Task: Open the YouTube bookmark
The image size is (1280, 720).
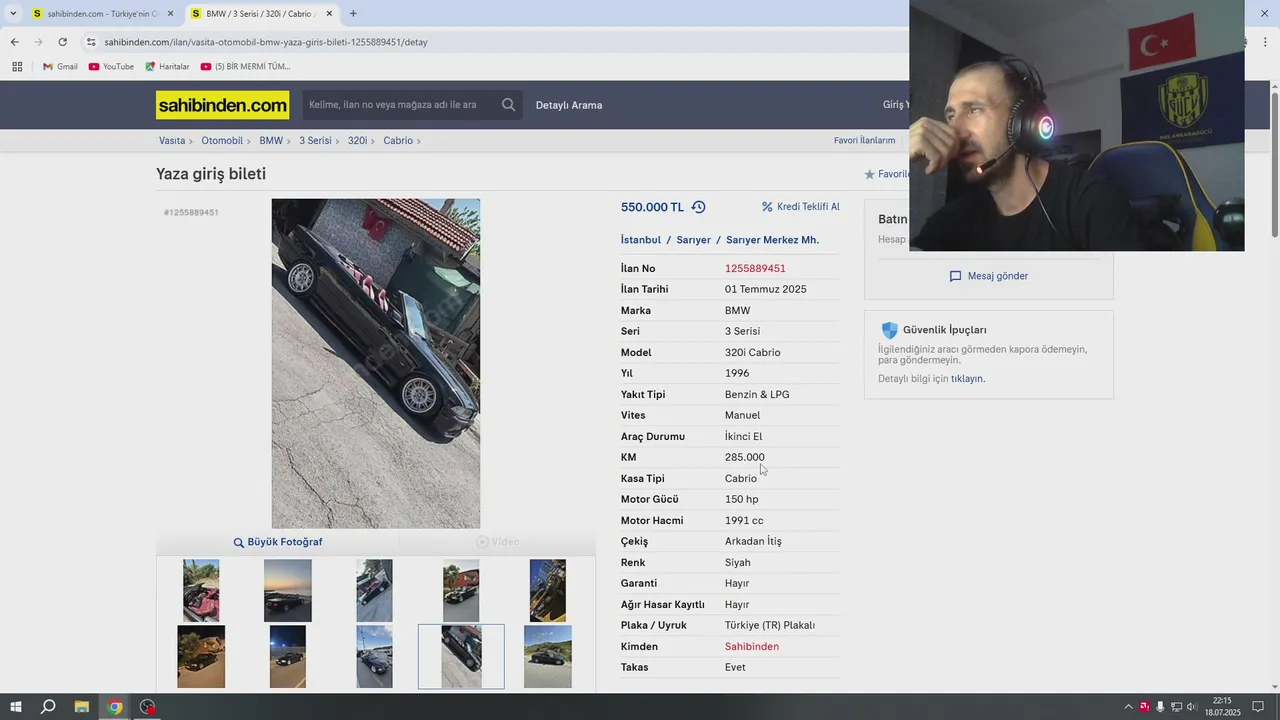Action: tap(111, 67)
